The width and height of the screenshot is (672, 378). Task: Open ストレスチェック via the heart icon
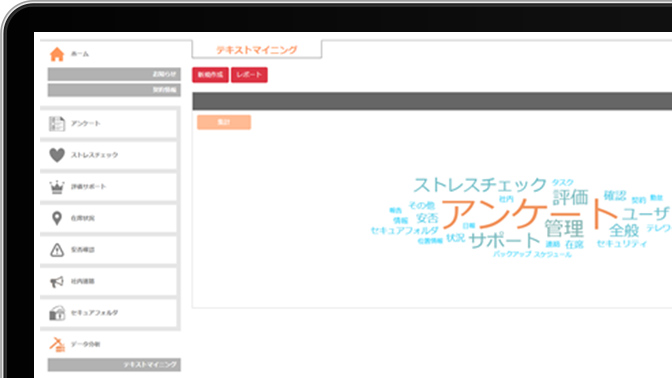click(x=57, y=155)
